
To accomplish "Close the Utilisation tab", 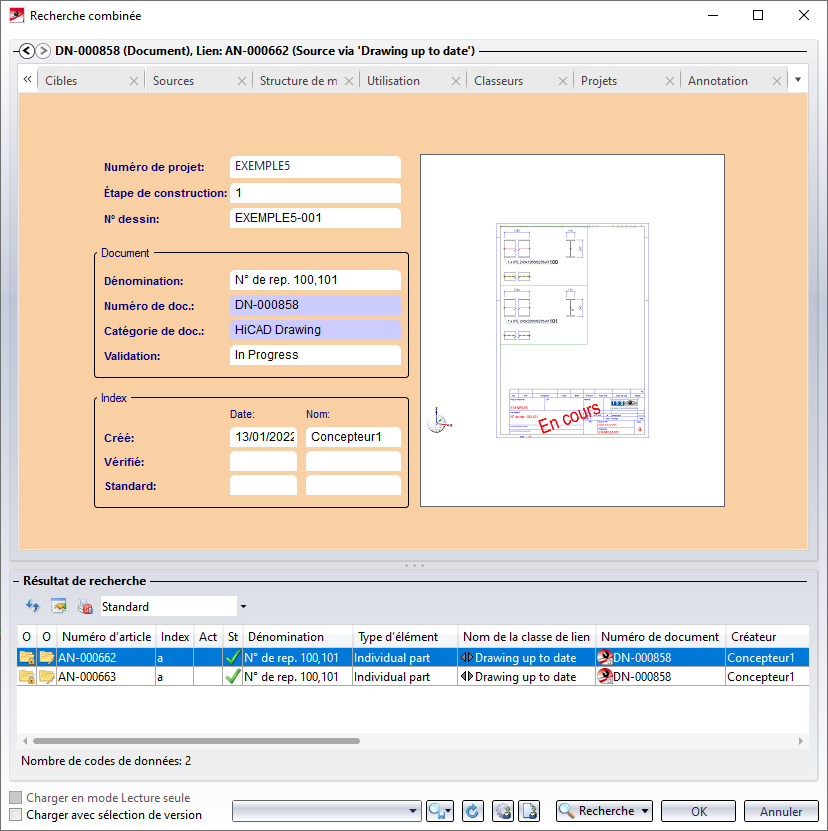I will coord(456,81).
